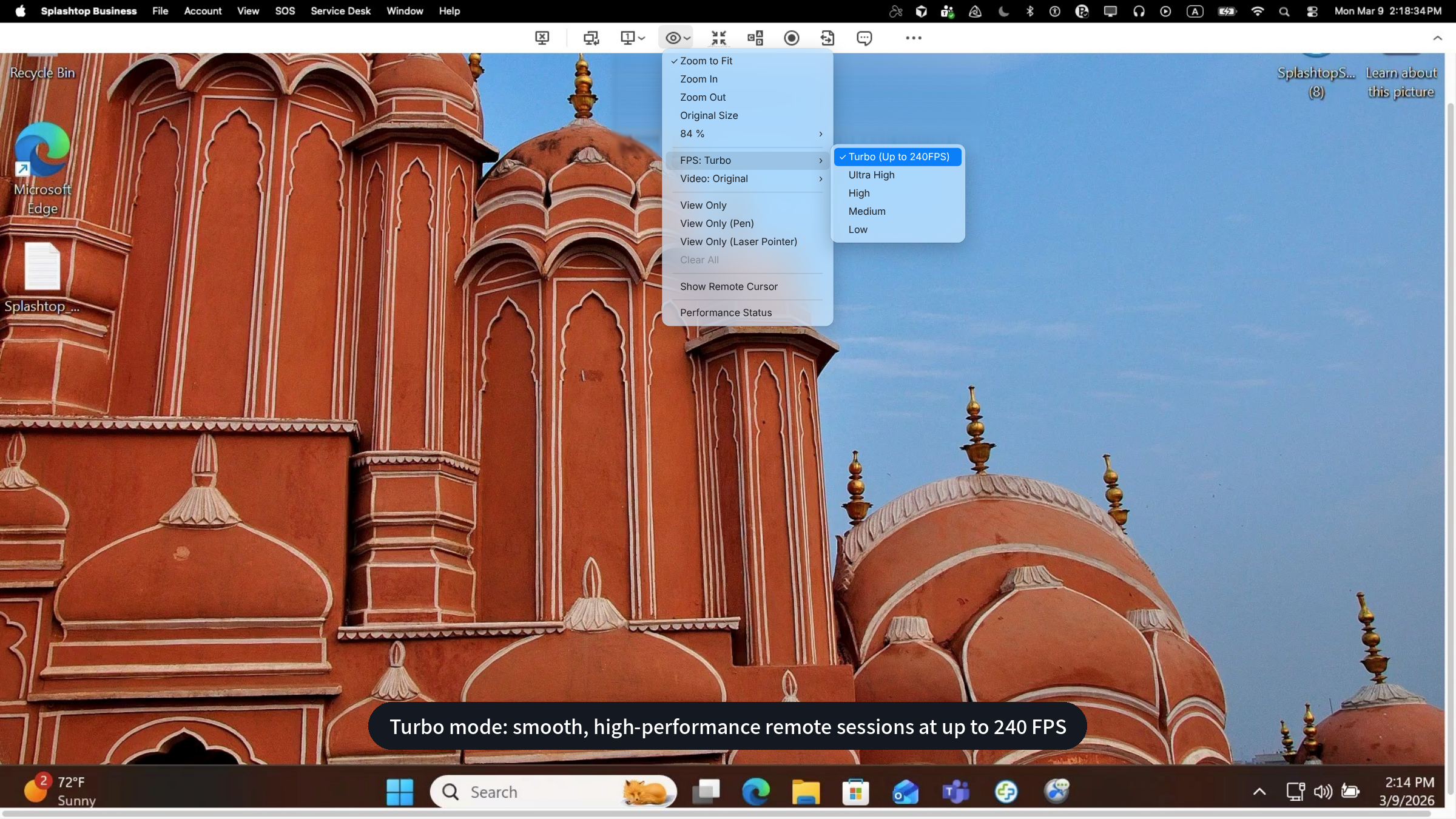Enable View Only mode

click(x=748, y=205)
